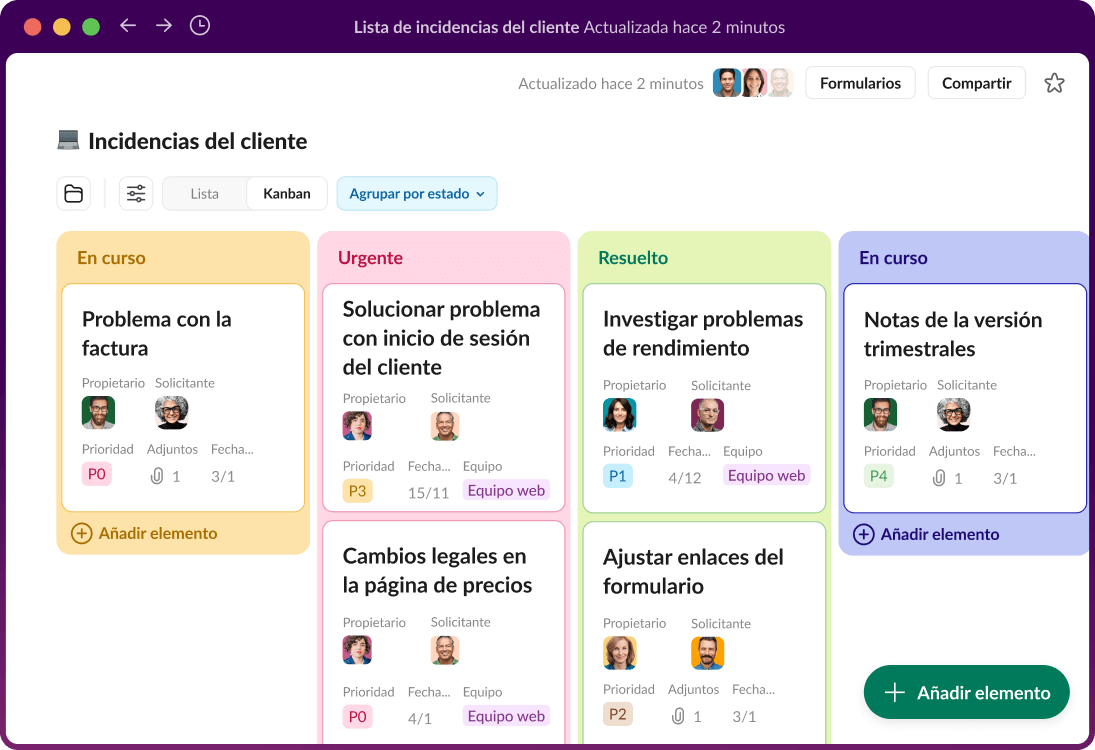1095x750 pixels.
Task: Click the forward arrow in the window header
Action: 164,26
